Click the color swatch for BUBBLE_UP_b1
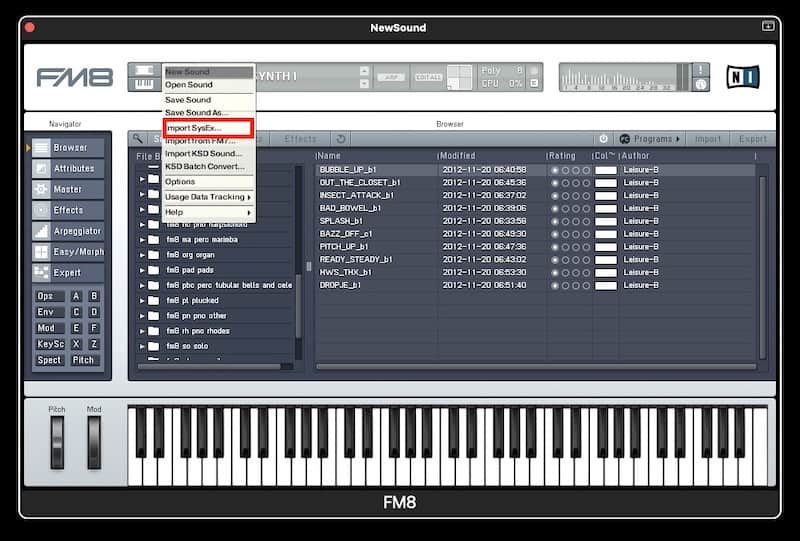Image resolution: width=800 pixels, height=541 pixels. point(606,170)
